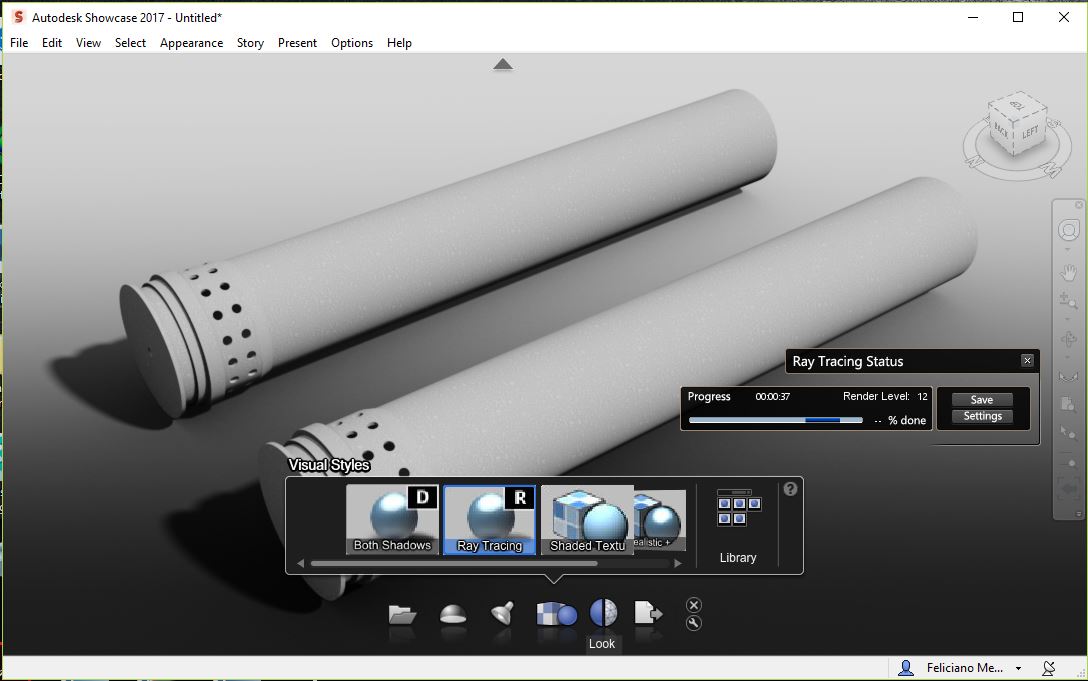Select the orbit tool in the sidebar

pyautogui.click(x=1068, y=230)
